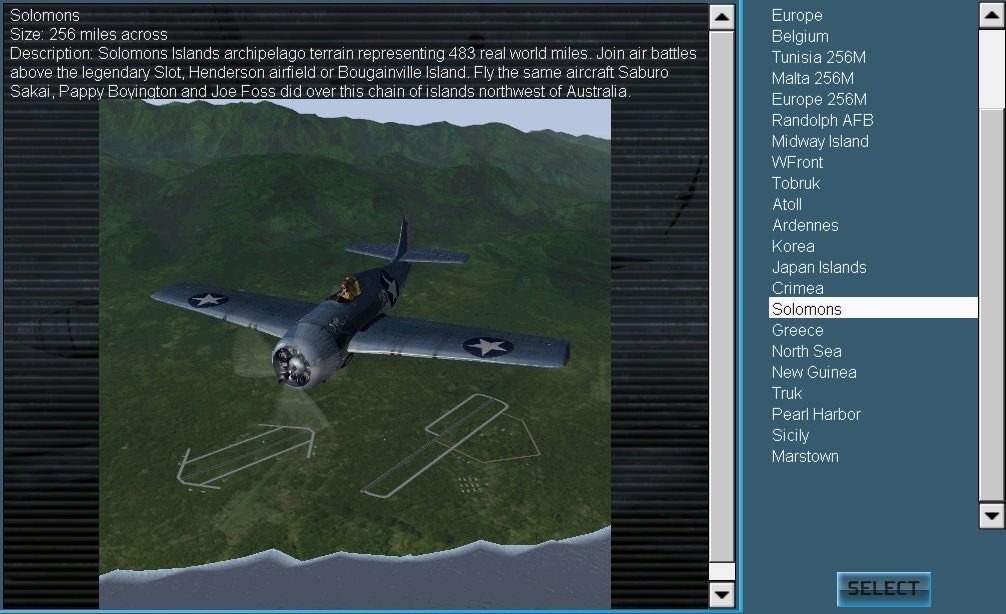Click the description pane scroll up arrow

tap(722, 17)
